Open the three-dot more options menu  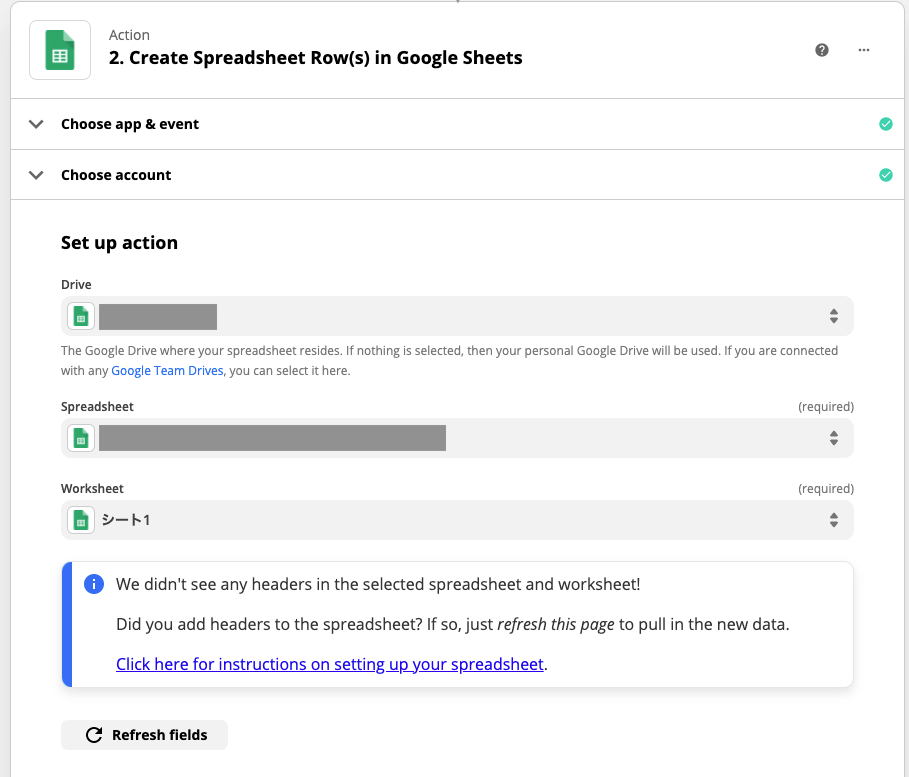coord(864,50)
